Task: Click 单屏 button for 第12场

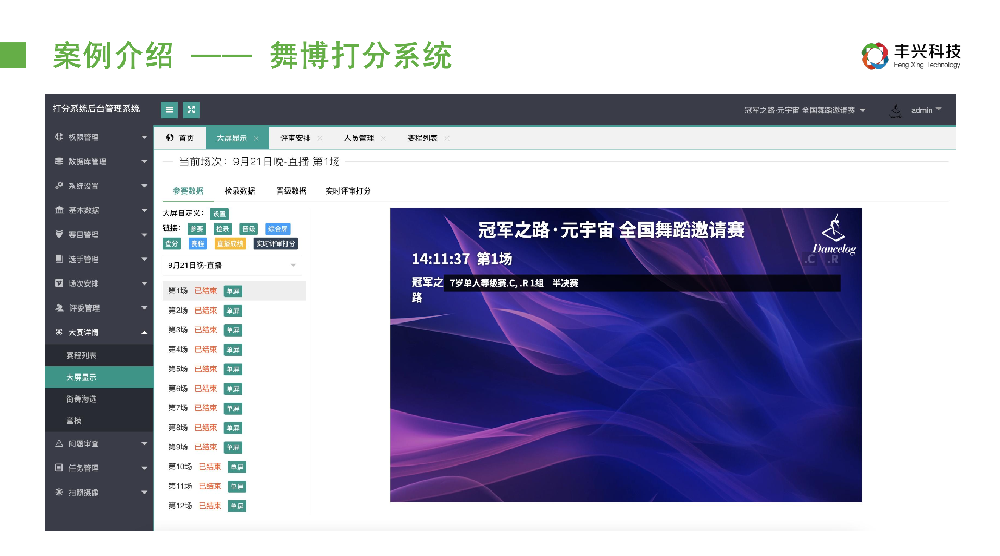Action: pyautogui.click(x=237, y=506)
